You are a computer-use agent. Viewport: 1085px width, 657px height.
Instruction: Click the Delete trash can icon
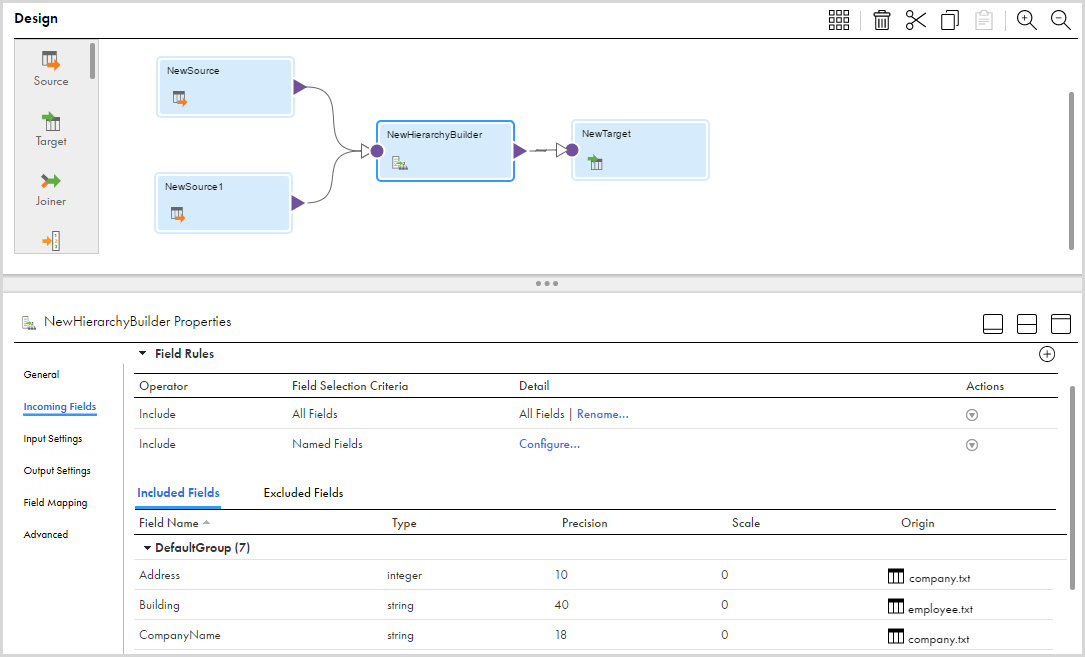click(x=882, y=20)
